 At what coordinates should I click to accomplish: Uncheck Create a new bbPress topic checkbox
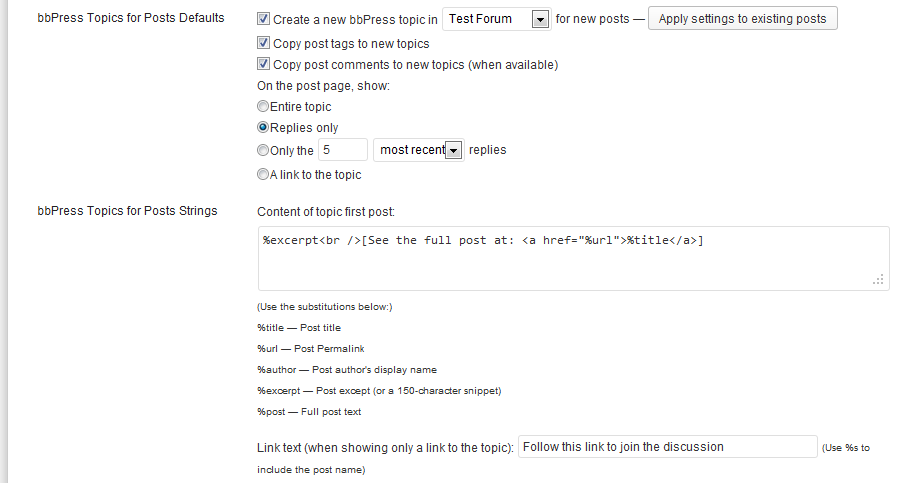coord(263,19)
